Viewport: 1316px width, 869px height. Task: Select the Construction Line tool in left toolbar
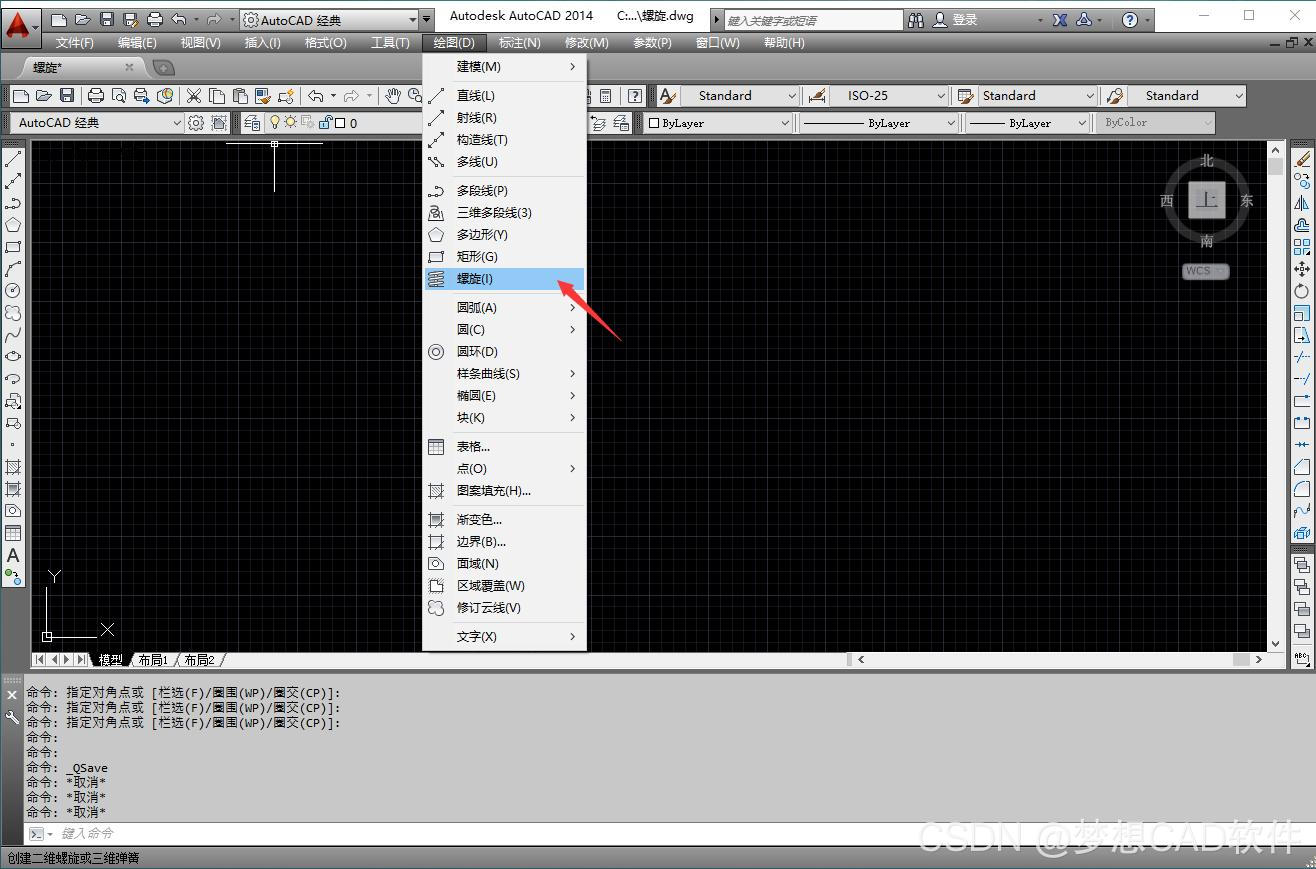pyautogui.click(x=13, y=181)
